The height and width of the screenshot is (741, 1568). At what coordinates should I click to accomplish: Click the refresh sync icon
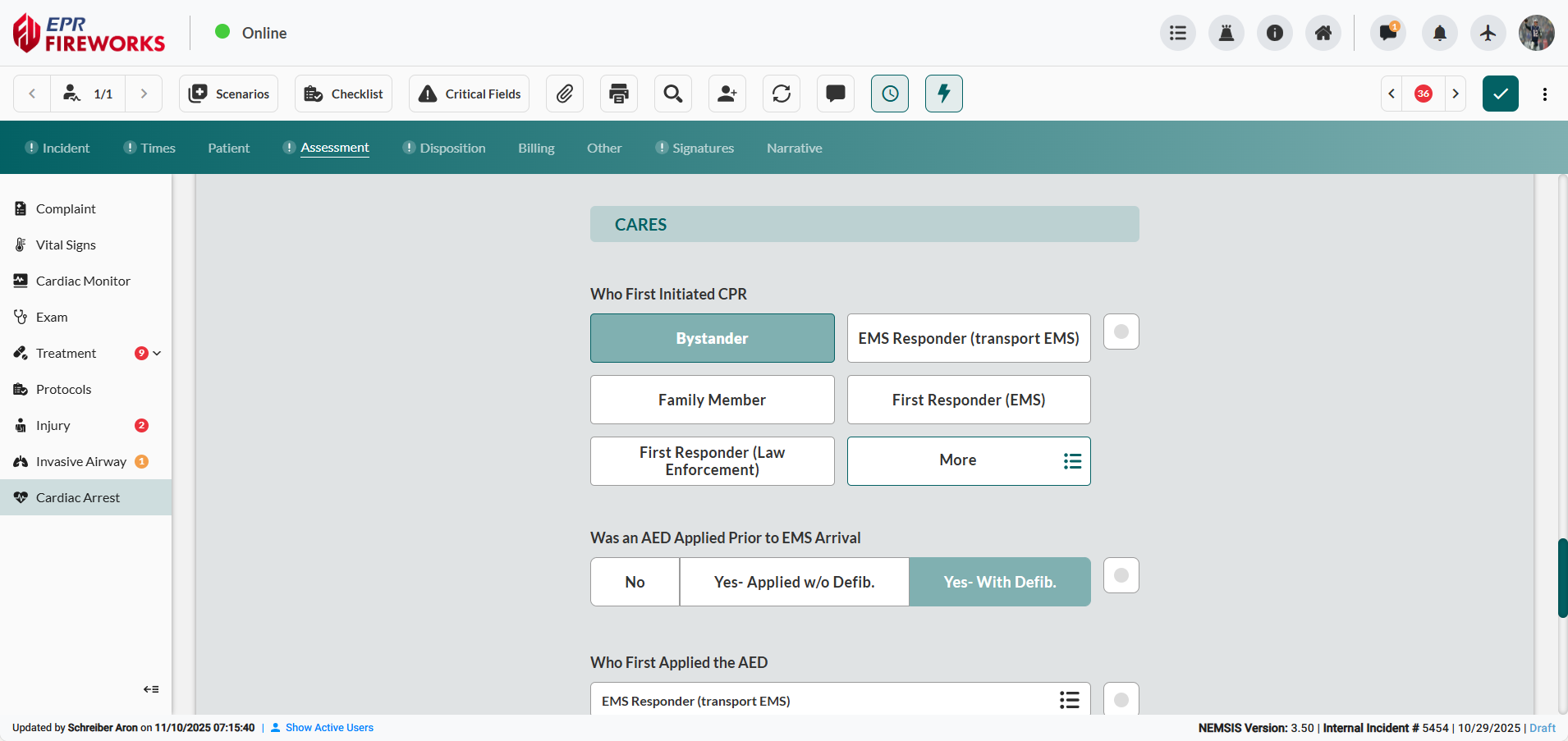click(x=782, y=94)
